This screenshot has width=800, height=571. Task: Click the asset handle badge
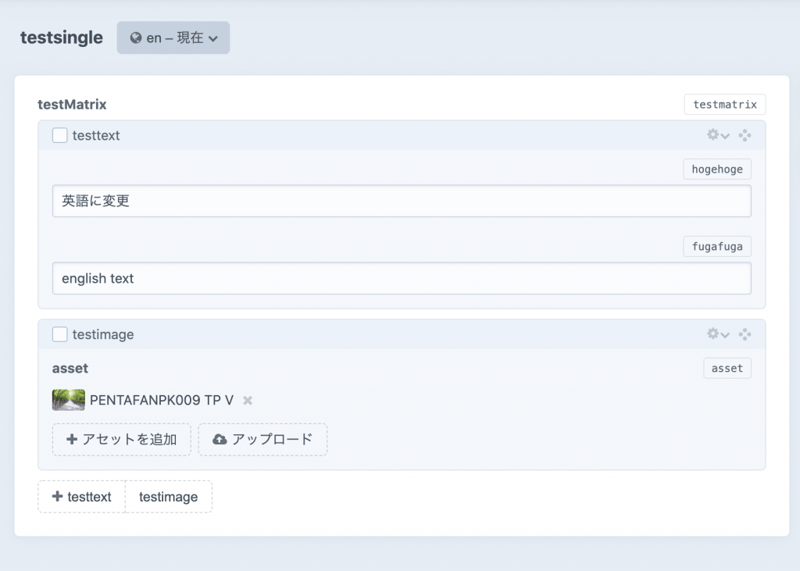pyautogui.click(x=727, y=368)
